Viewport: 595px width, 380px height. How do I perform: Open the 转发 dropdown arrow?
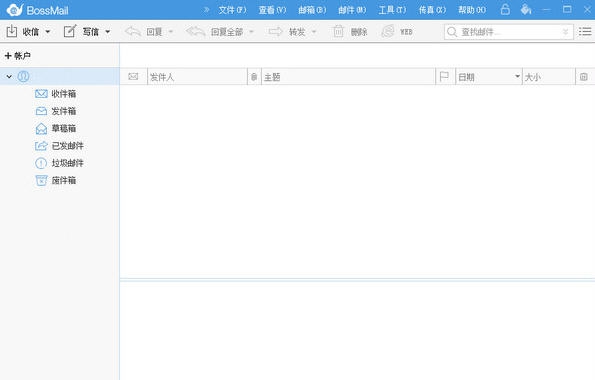click(314, 32)
